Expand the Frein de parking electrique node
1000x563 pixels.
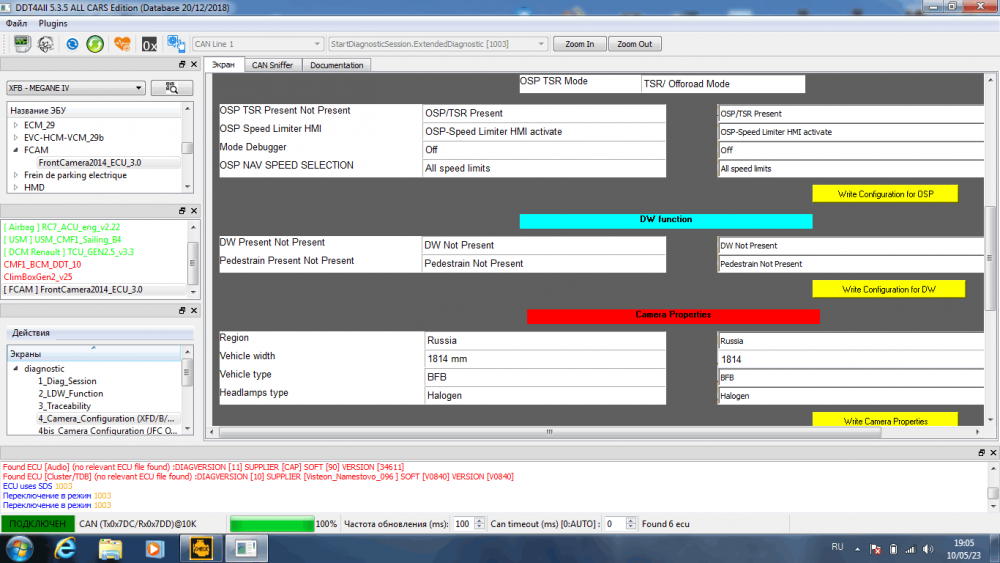tap(16, 175)
